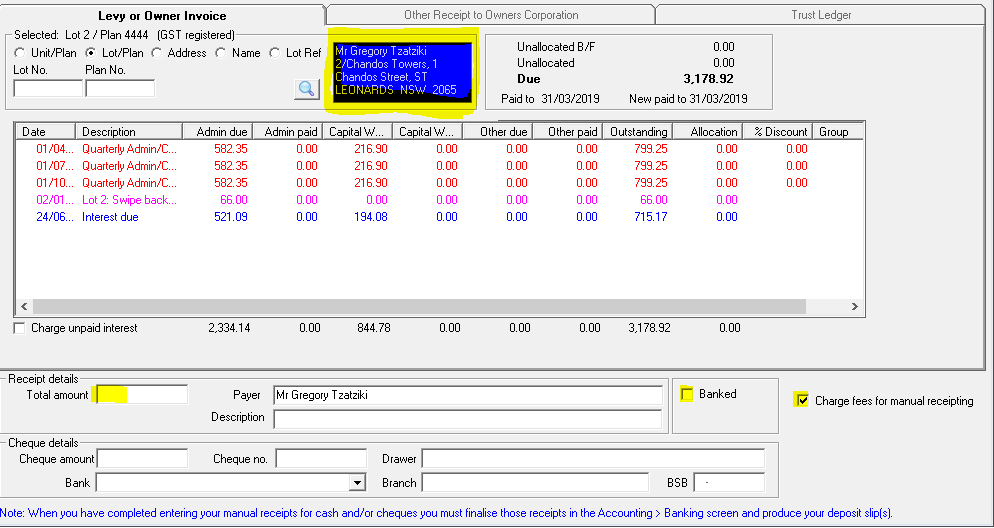Viewport: 994px width, 528px height.
Task: Enable Charge unpaid interest checkbox
Action: [x=20, y=328]
